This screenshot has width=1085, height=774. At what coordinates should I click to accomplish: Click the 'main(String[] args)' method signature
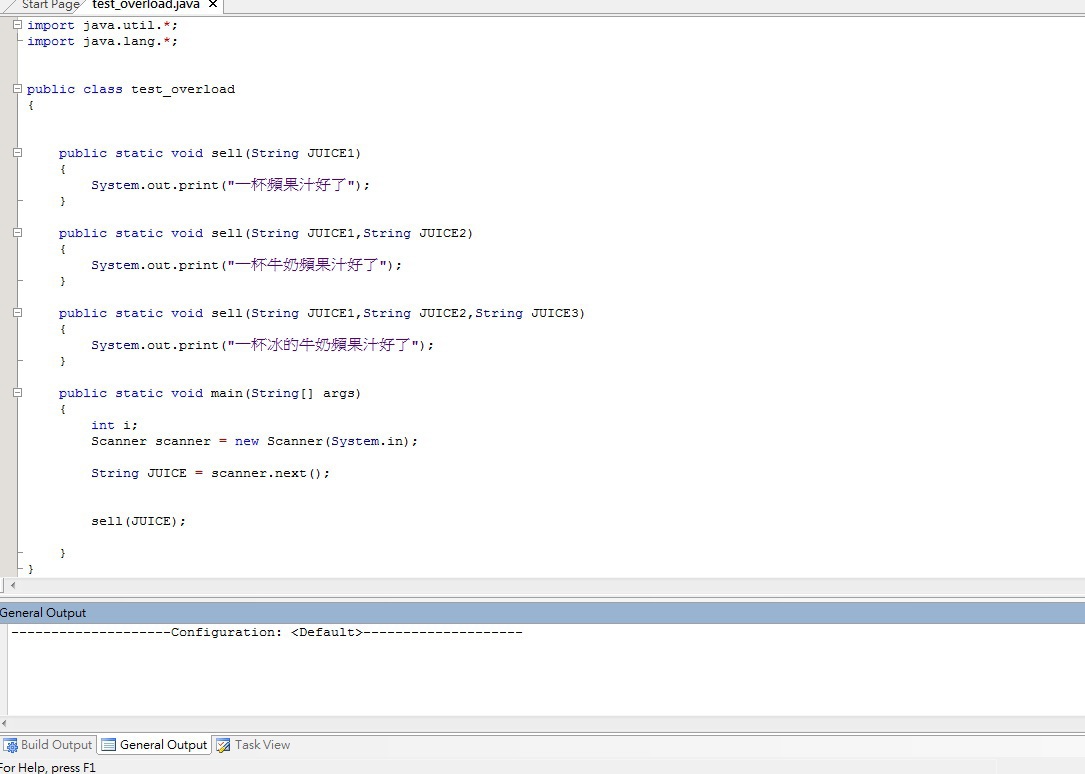[210, 393]
